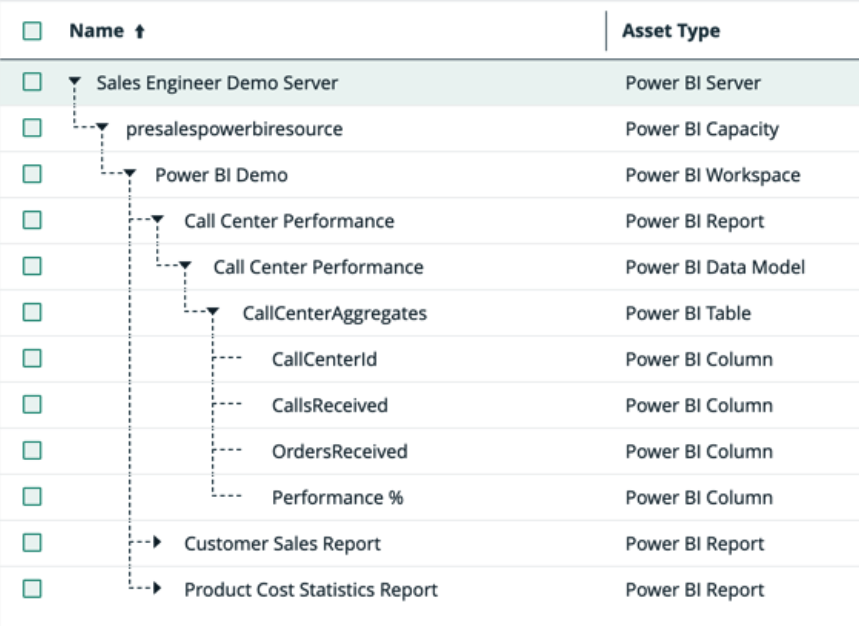This screenshot has width=859, height=626.
Task: Toggle the select-all checkbox in header
Action: [x=32, y=31]
